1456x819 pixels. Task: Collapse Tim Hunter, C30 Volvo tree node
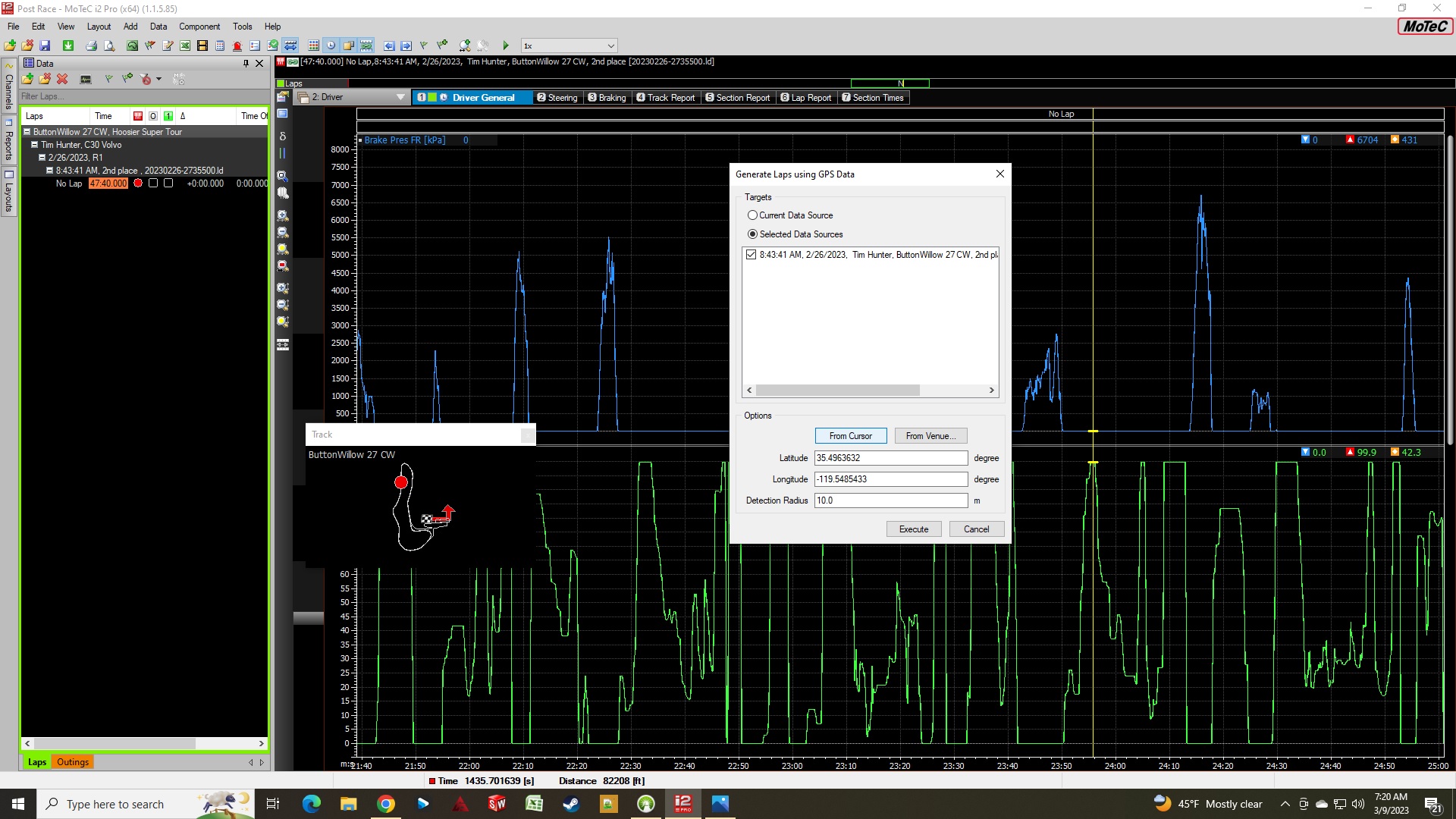pyautogui.click(x=34, y=145)
